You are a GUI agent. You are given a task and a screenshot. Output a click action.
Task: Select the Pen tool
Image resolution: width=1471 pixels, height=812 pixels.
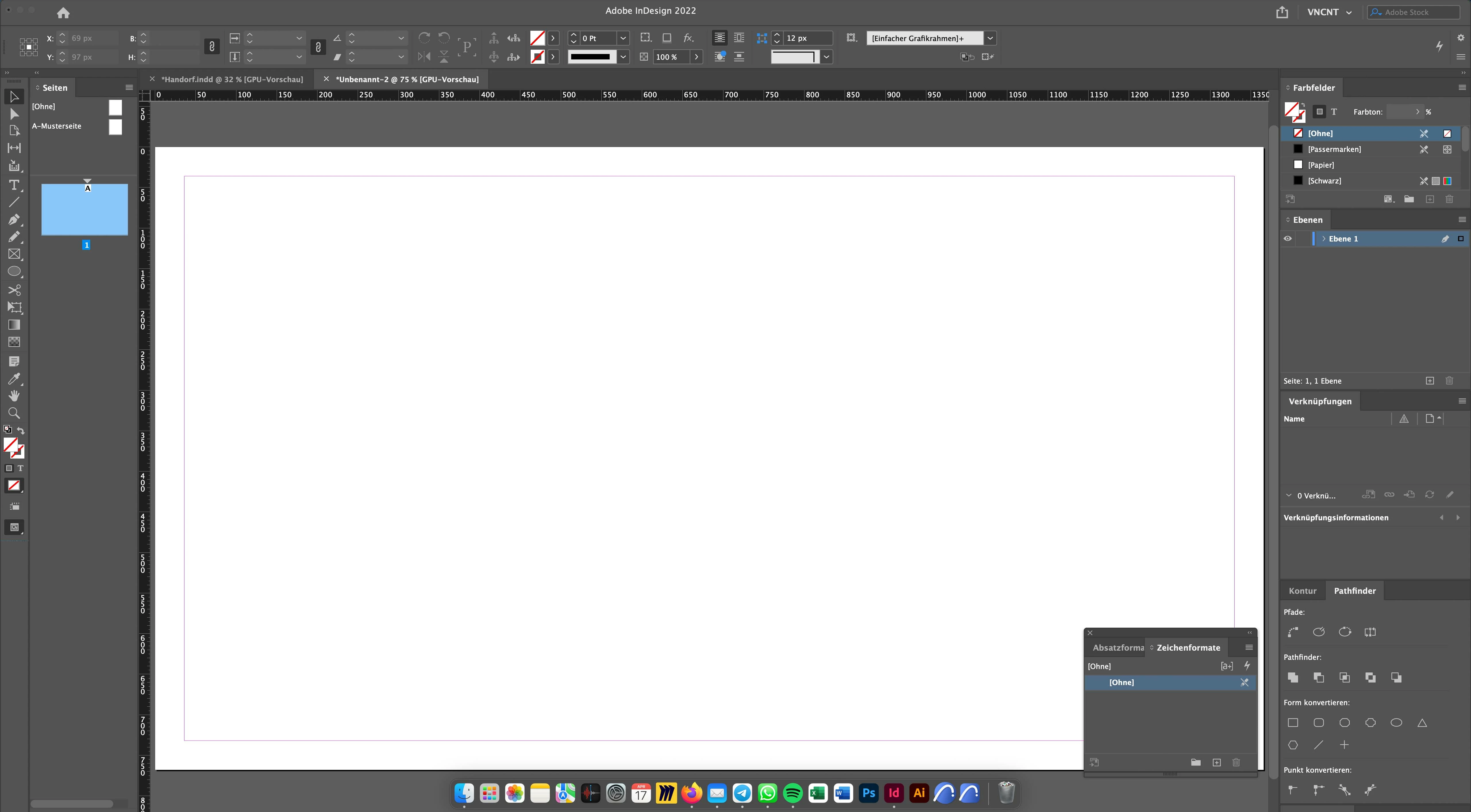tap(14, 220)
